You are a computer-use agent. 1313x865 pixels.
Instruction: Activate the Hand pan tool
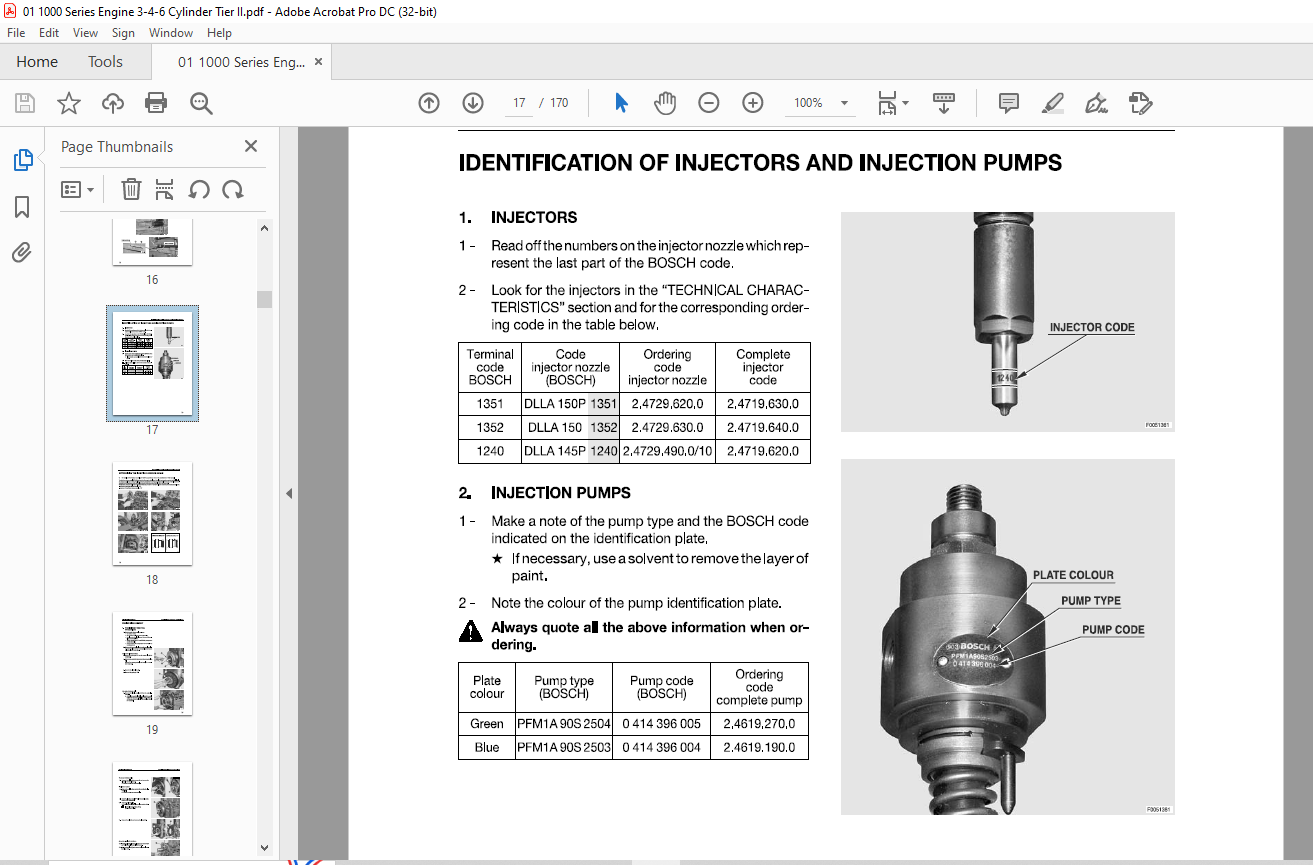point(665,103)
